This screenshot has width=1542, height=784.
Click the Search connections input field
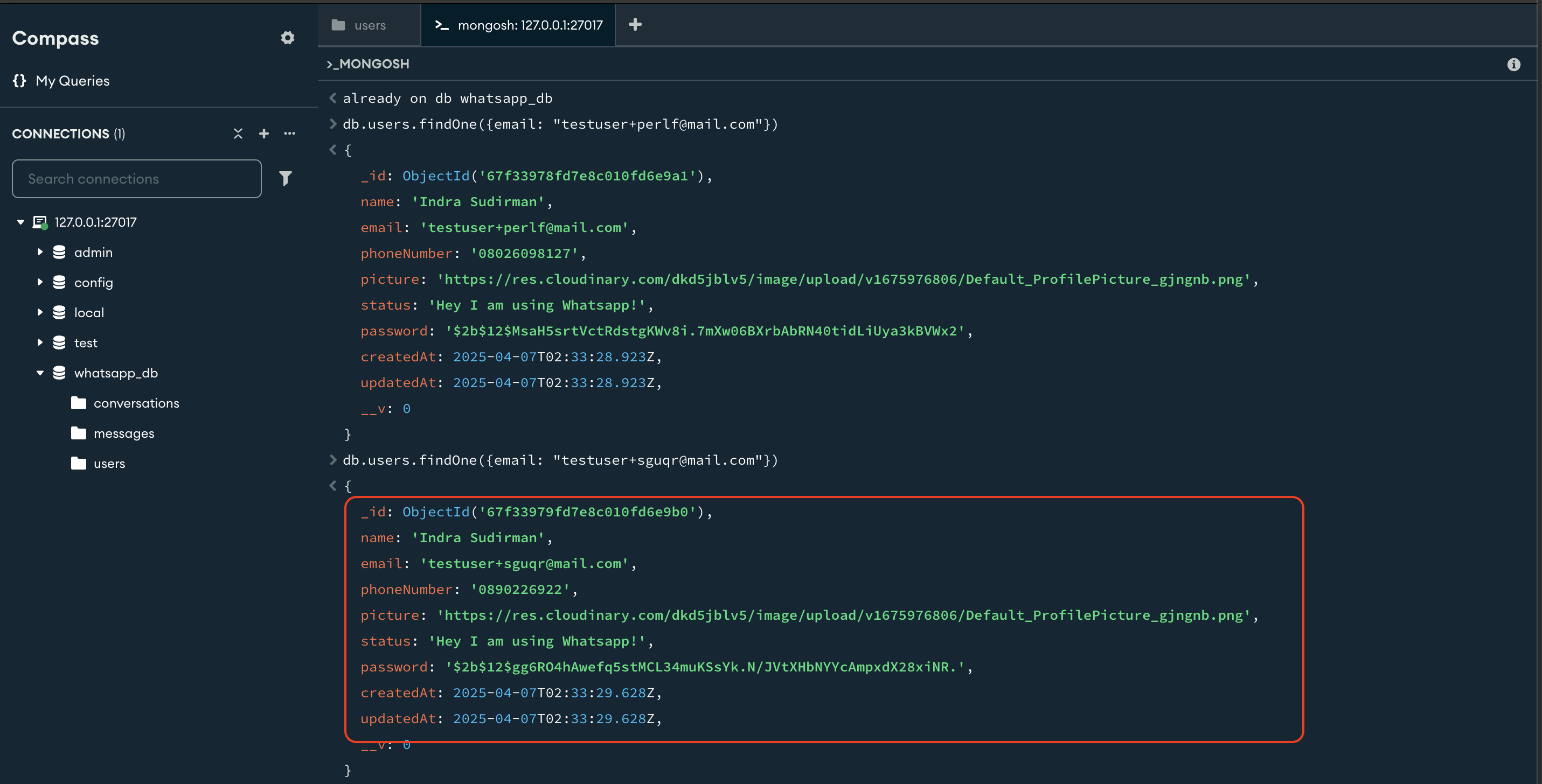pyautogui.click(x=136, y=178)
